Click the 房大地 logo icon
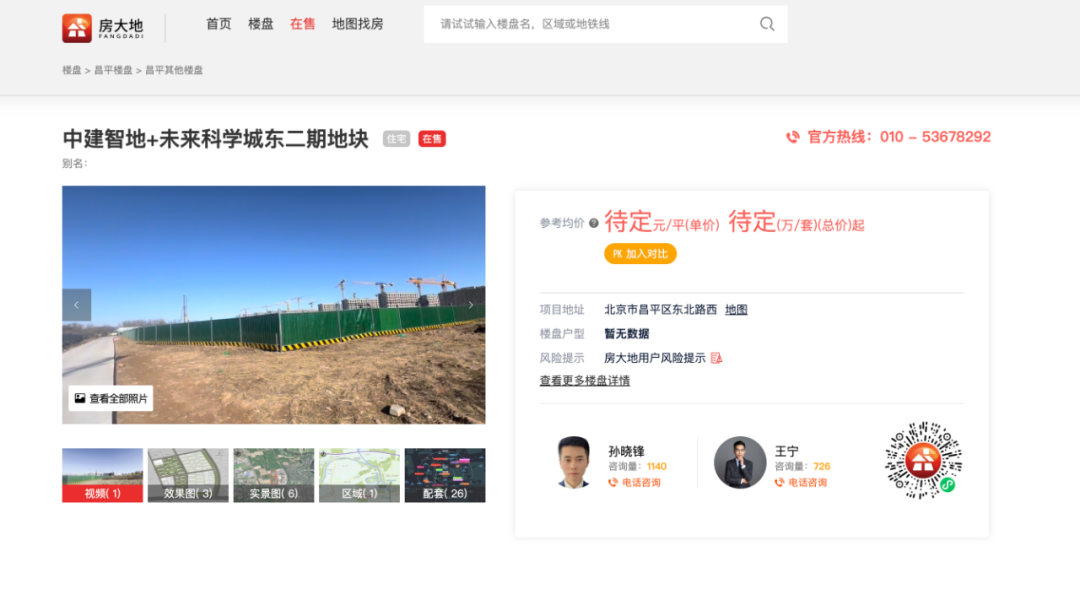 click(x=76, y=28)
